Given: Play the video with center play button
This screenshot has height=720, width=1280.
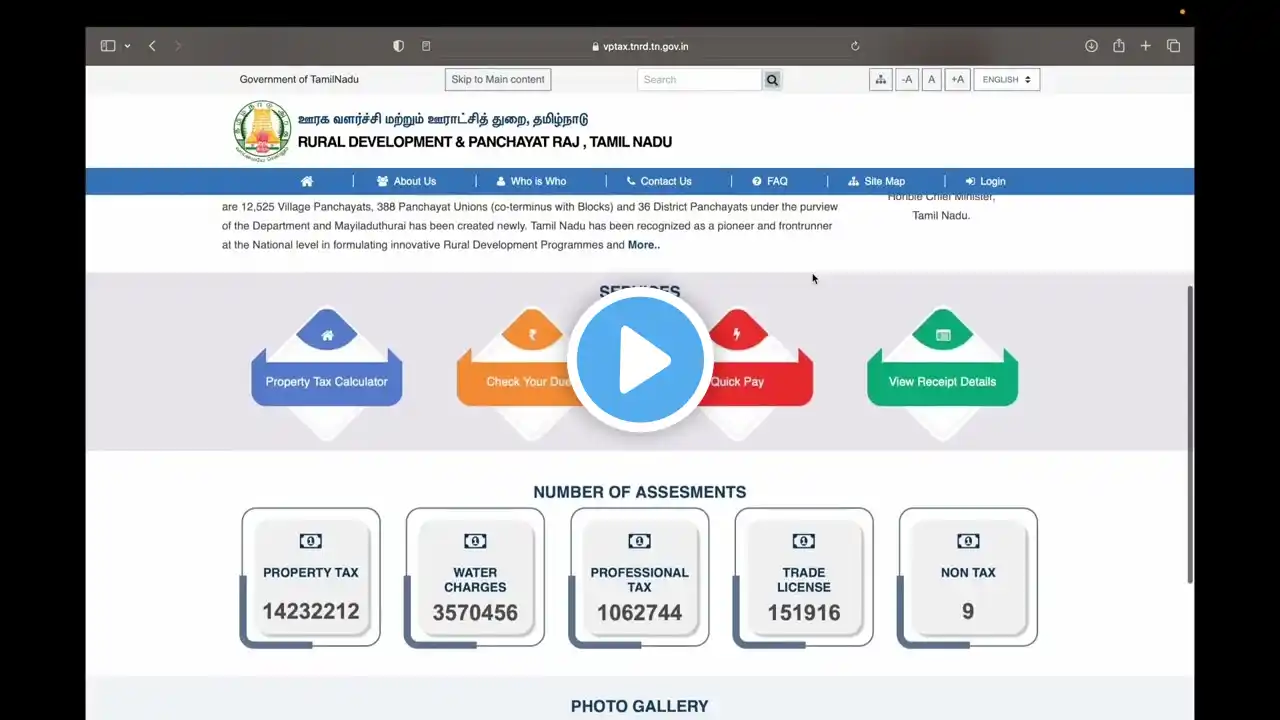Looking at the screenshot, I should click(x=640, y=360).
